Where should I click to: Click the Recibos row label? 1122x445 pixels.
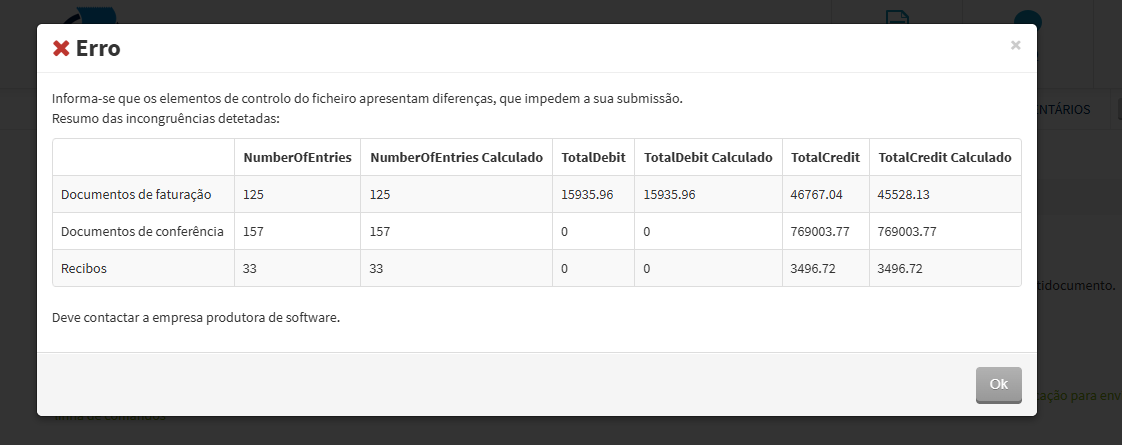click(83, 268)
